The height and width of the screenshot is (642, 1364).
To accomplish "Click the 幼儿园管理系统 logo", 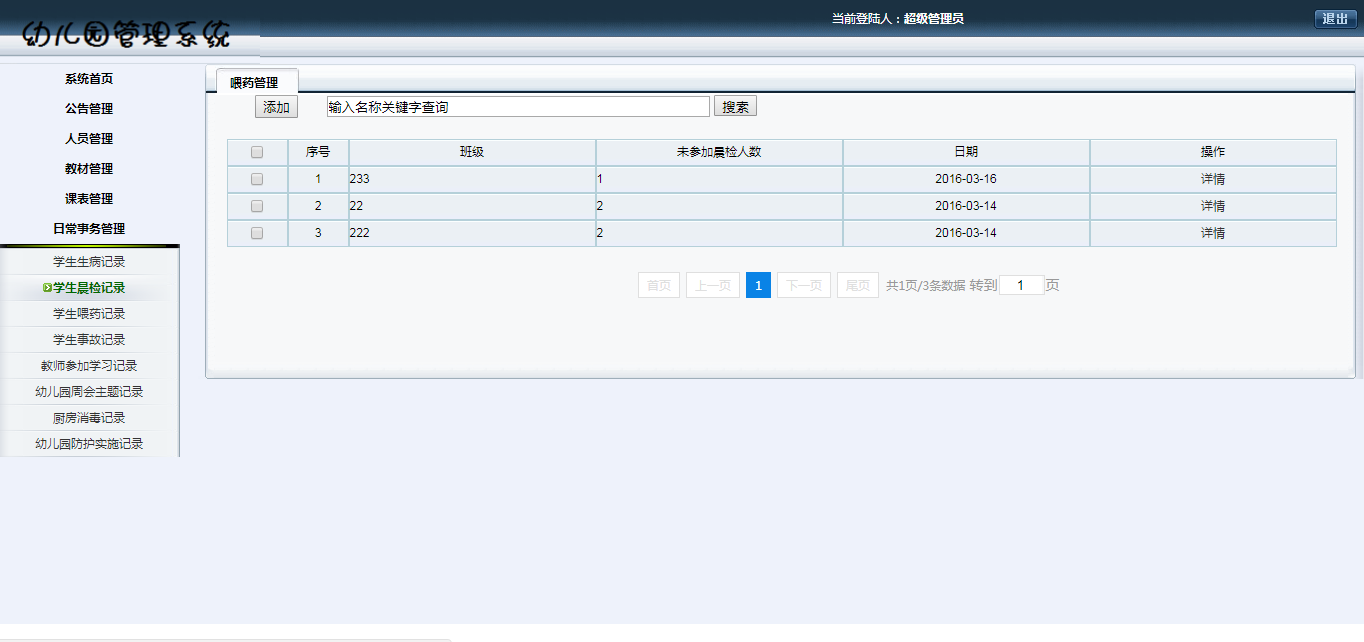I will point(126,36).
